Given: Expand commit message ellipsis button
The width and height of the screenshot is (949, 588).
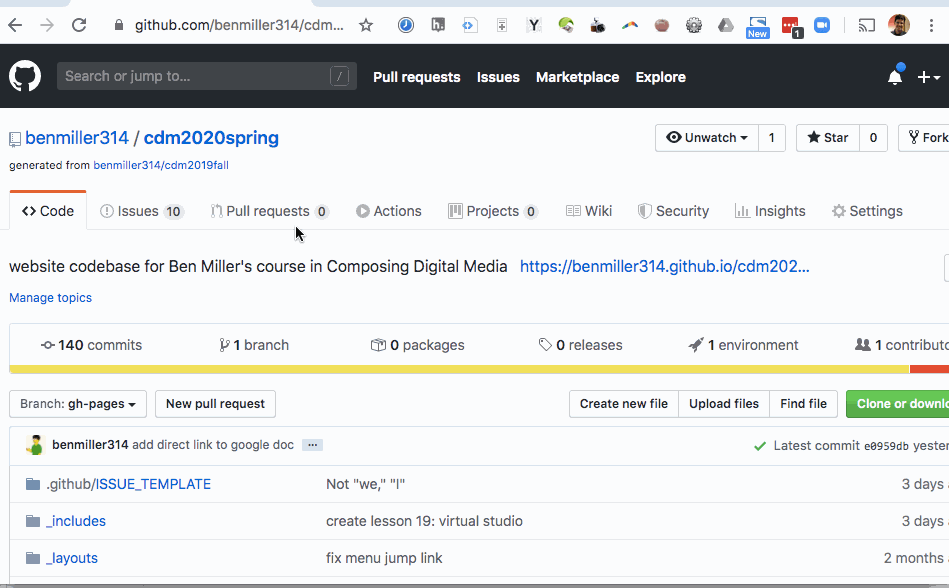Looking at the screenshot, I should [312, 445].
